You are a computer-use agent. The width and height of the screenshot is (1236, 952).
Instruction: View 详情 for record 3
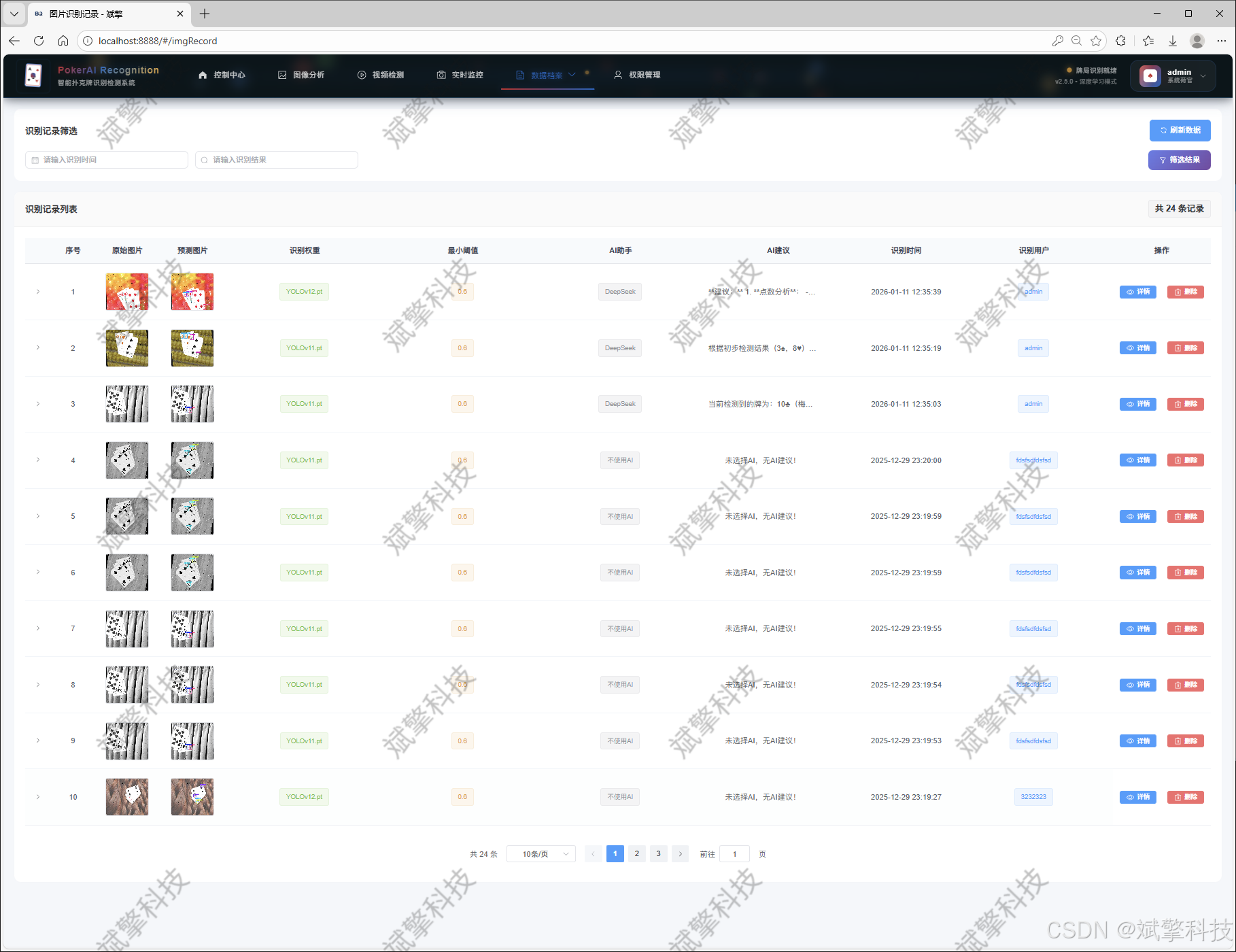pos(1137,404)
